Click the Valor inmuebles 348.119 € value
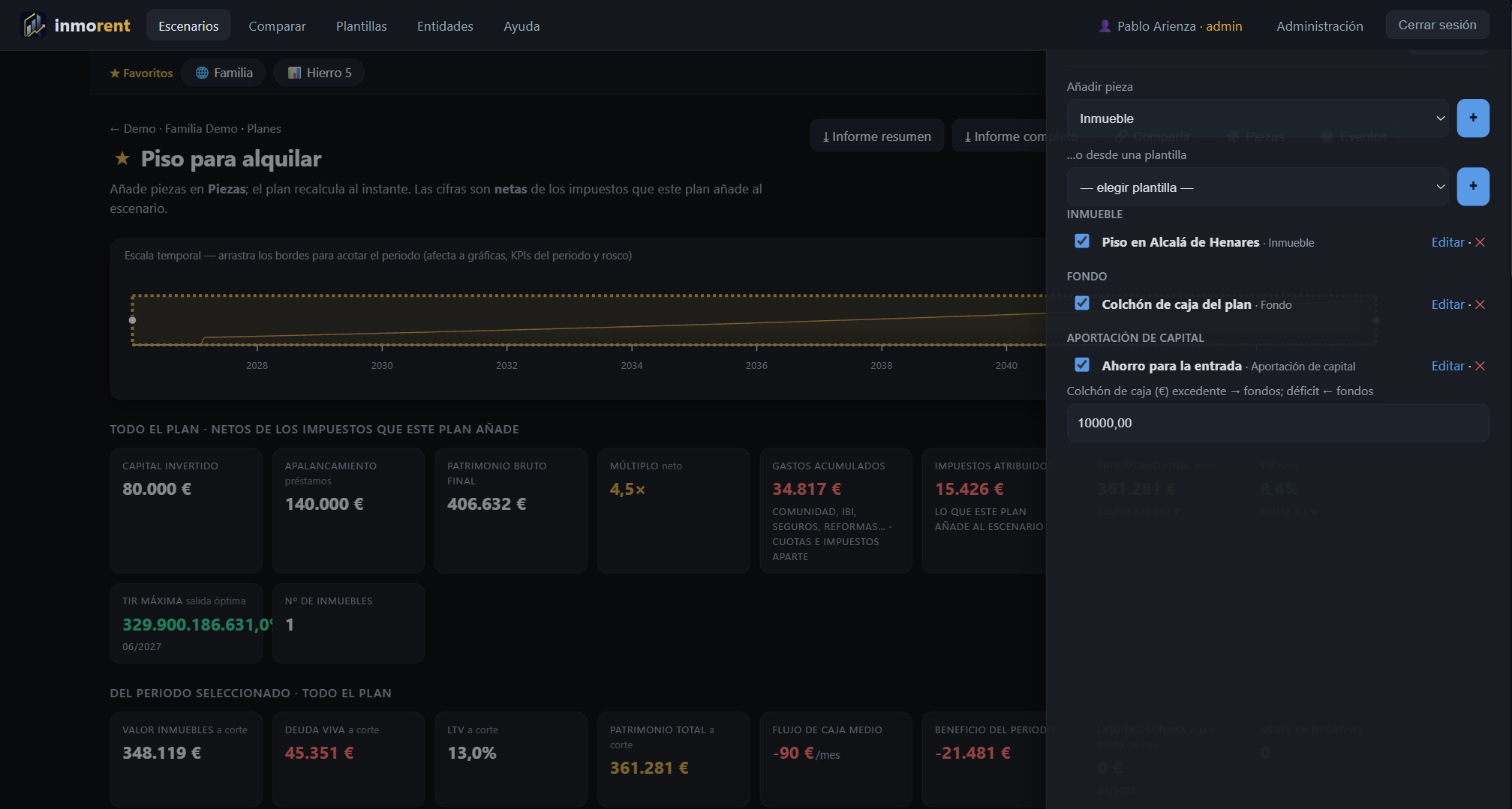 [x=162, y=753]
